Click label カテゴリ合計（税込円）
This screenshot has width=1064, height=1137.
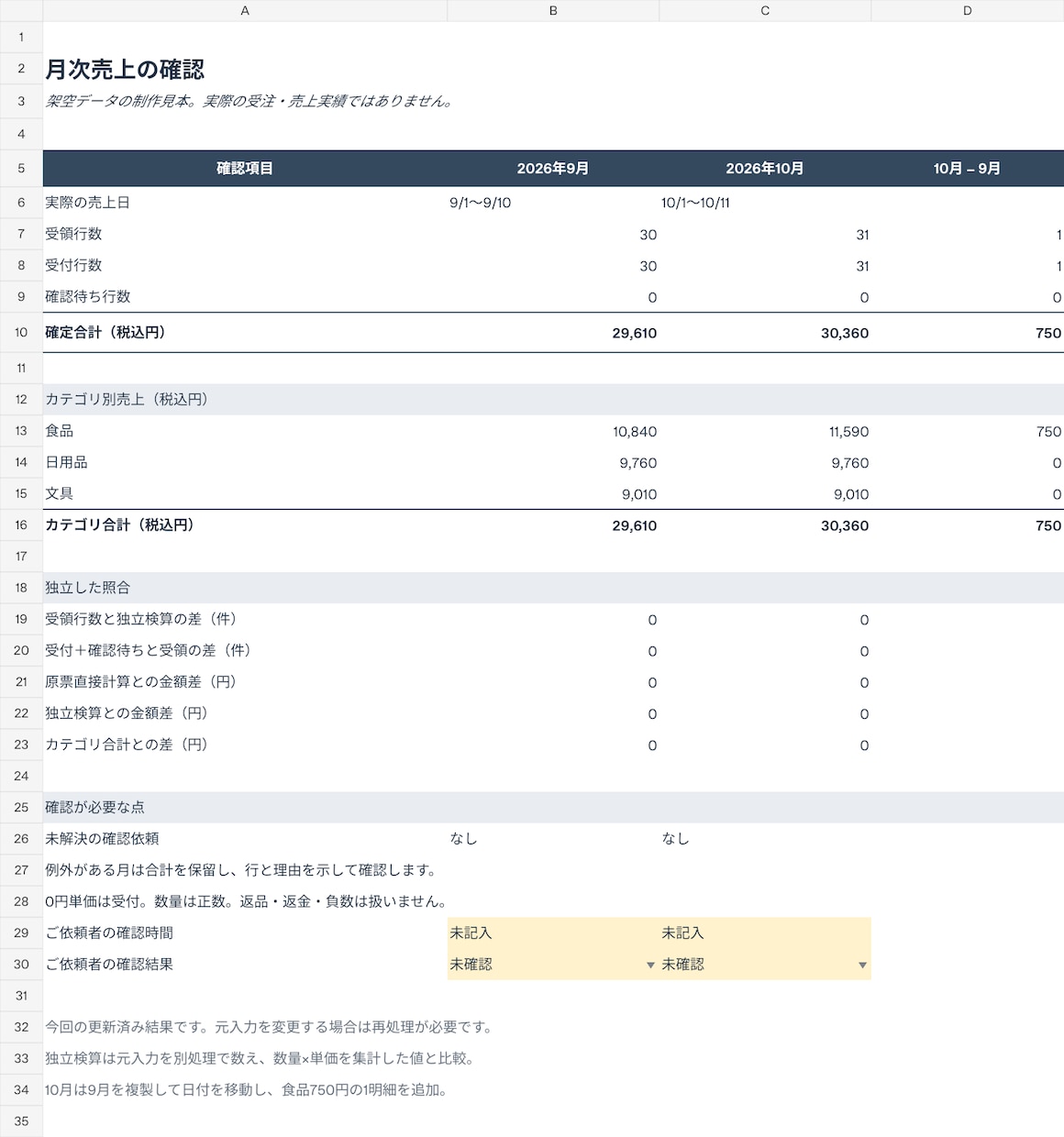coord(122,524)
